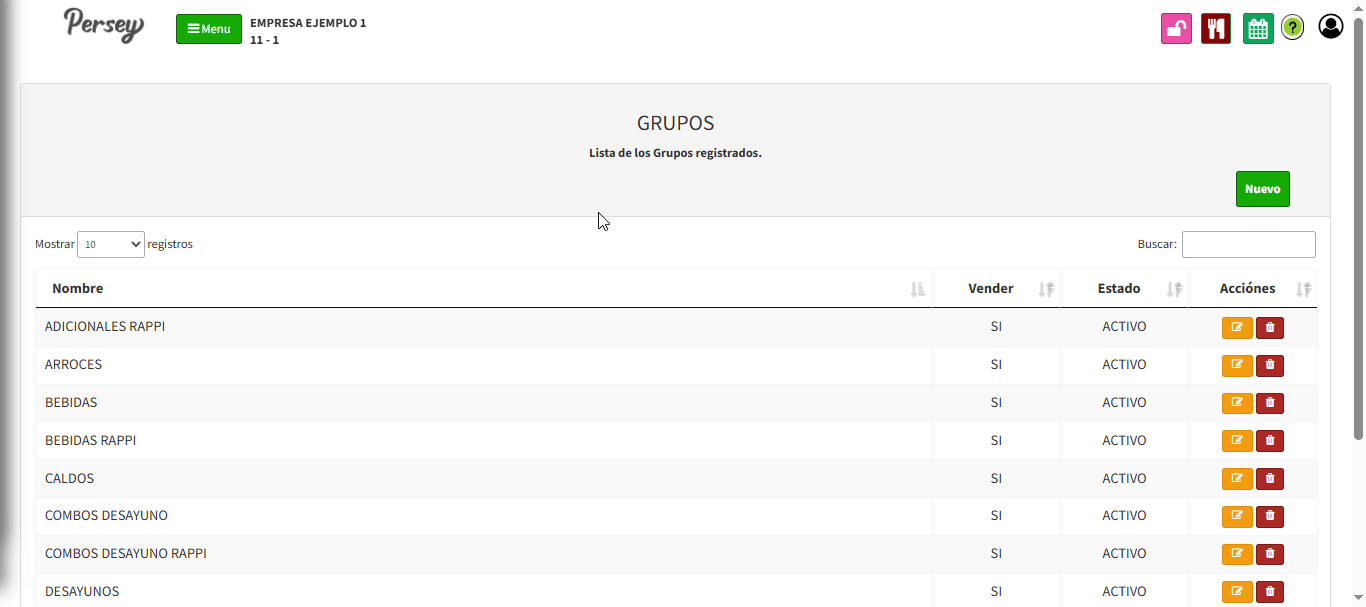Focus the Buscar search field
Viewport: 1366px width, 607px height.
coord(1248,244)
